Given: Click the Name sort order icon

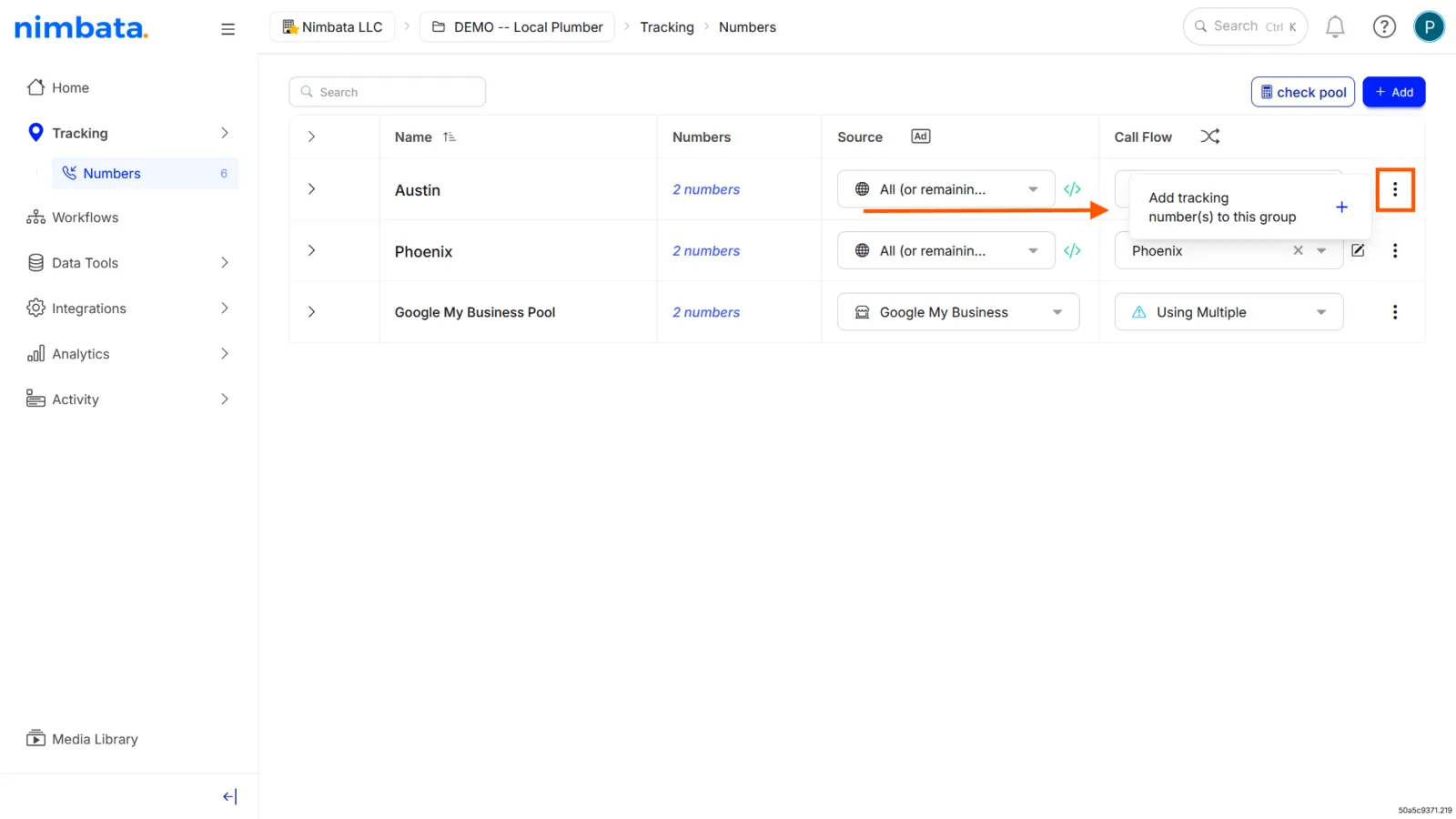Looking at the screenshot, I should click(449, 136).
